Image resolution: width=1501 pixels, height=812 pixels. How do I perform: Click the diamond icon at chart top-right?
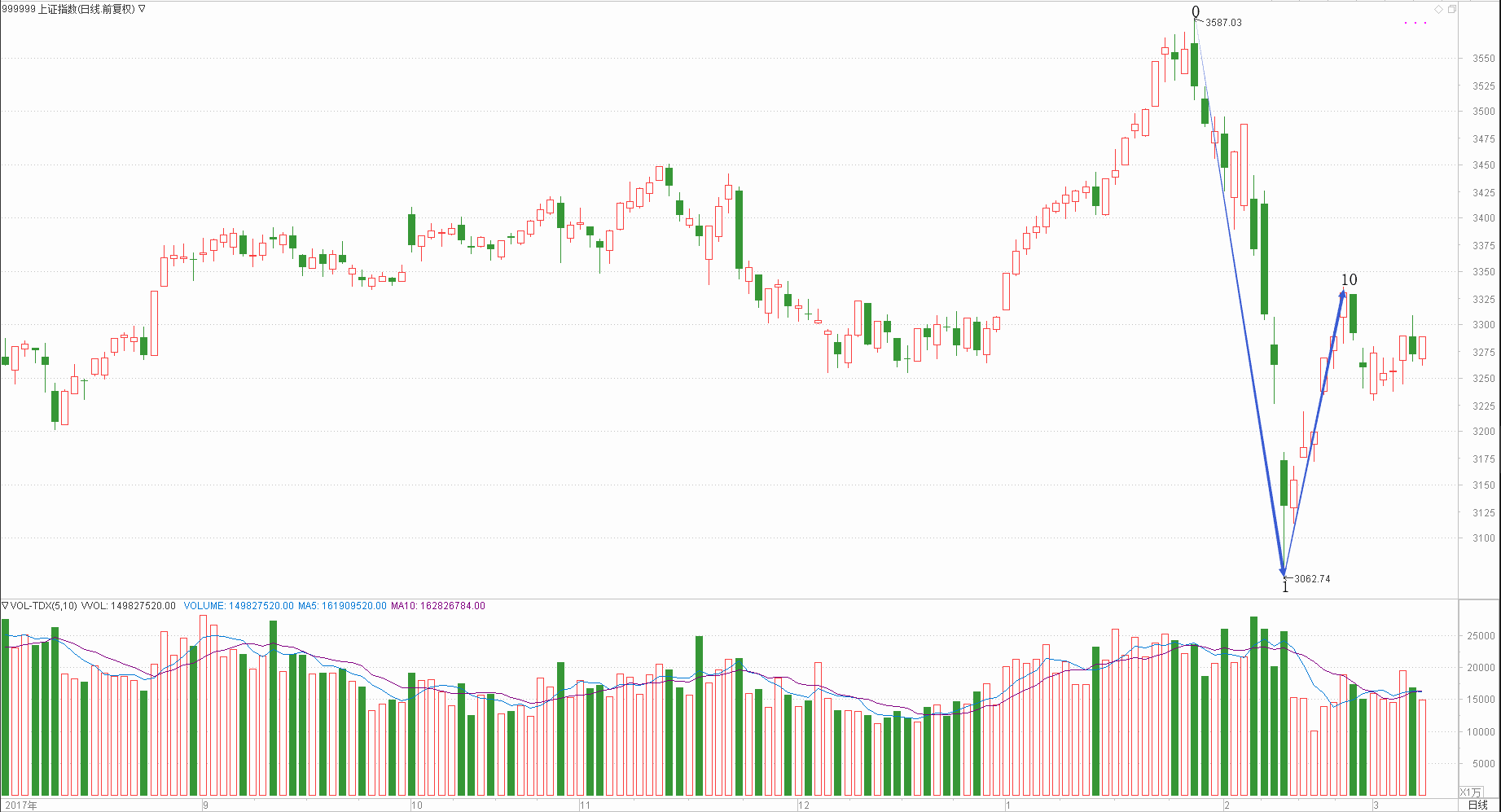(x=1439, y=10)
